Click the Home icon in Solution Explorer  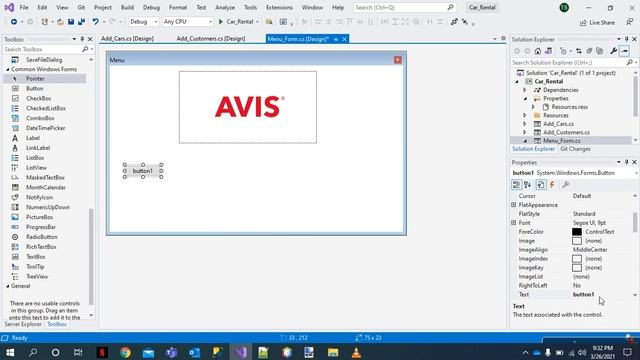click(x=538, y=51)
